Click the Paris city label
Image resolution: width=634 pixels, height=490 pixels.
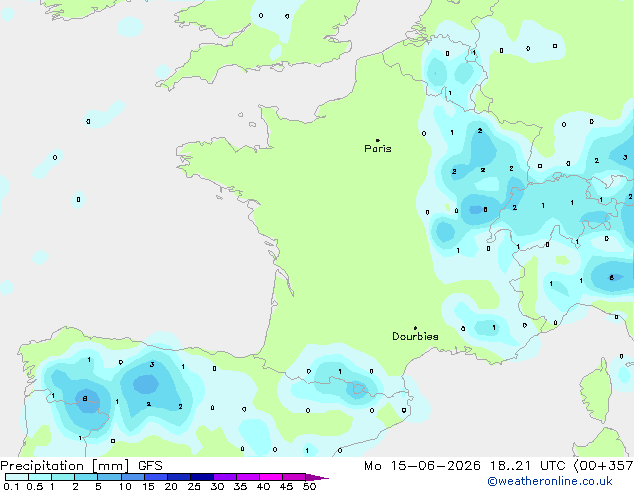coord(378,149)
